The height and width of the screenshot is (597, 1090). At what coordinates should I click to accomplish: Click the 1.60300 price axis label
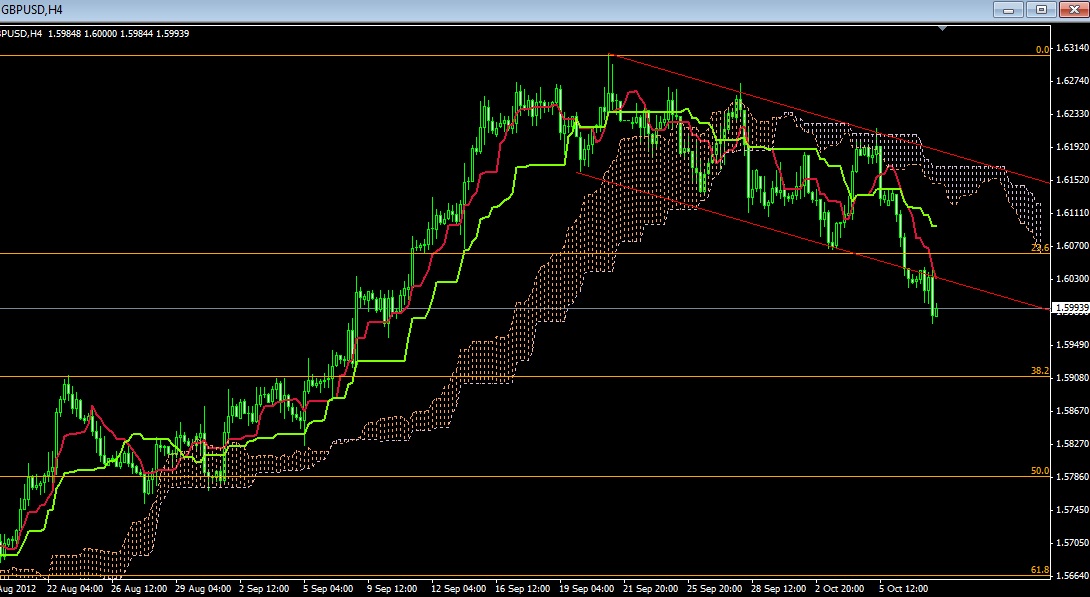1071,279
